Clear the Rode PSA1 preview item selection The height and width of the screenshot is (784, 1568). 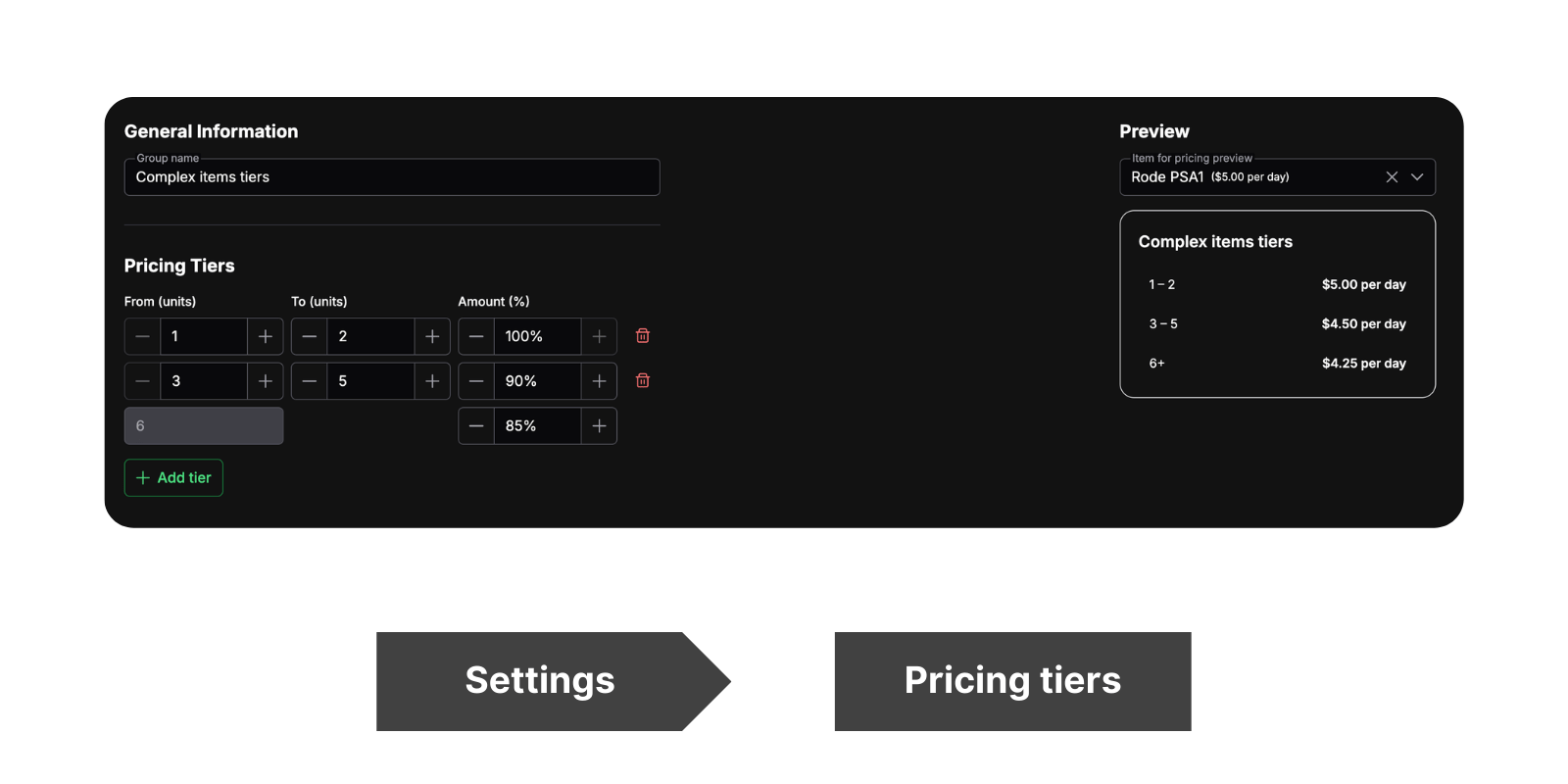point(1392,176)
